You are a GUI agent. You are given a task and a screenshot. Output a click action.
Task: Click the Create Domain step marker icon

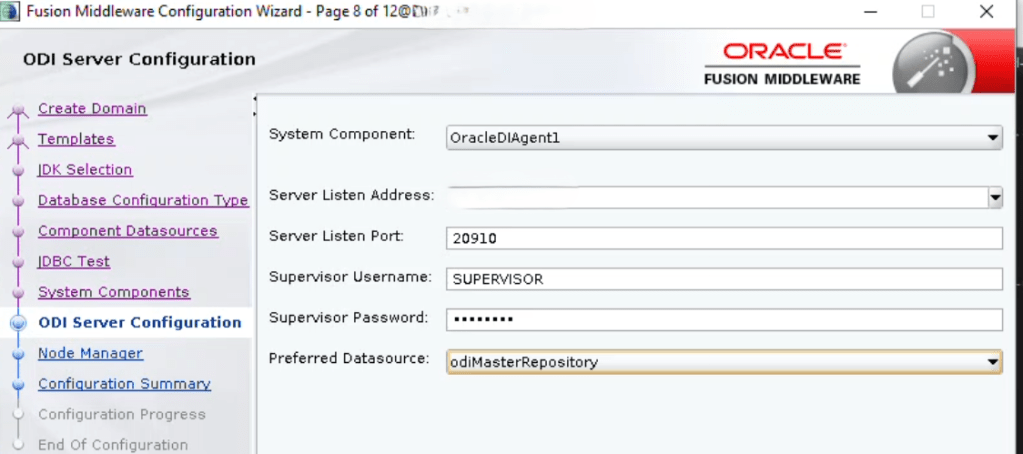pyautogui.click(x=17, y=112)
